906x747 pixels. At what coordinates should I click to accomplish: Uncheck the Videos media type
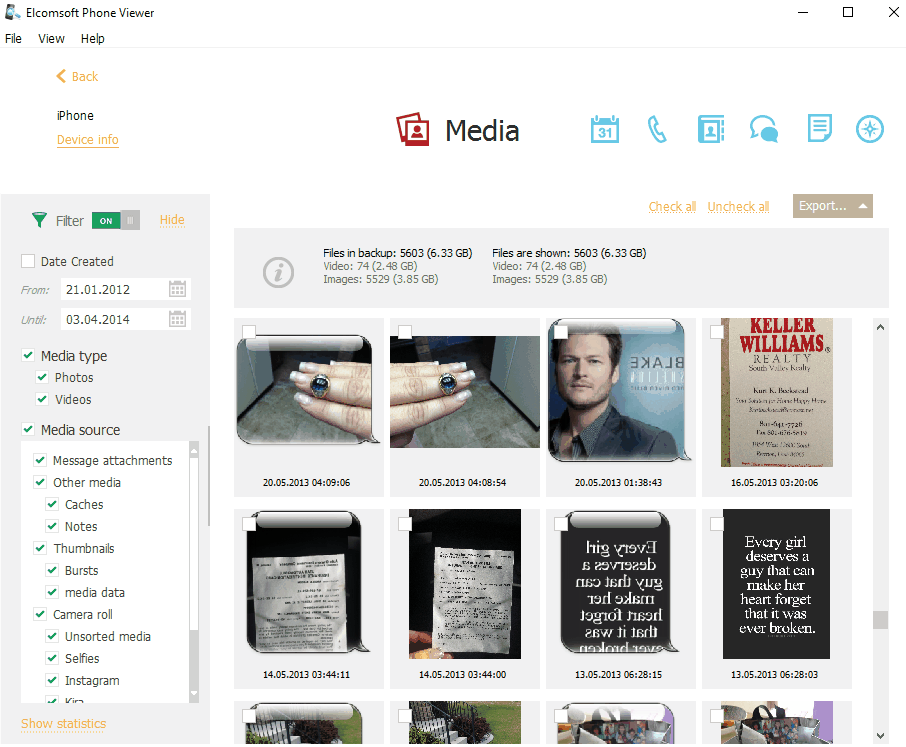point(42,400)
